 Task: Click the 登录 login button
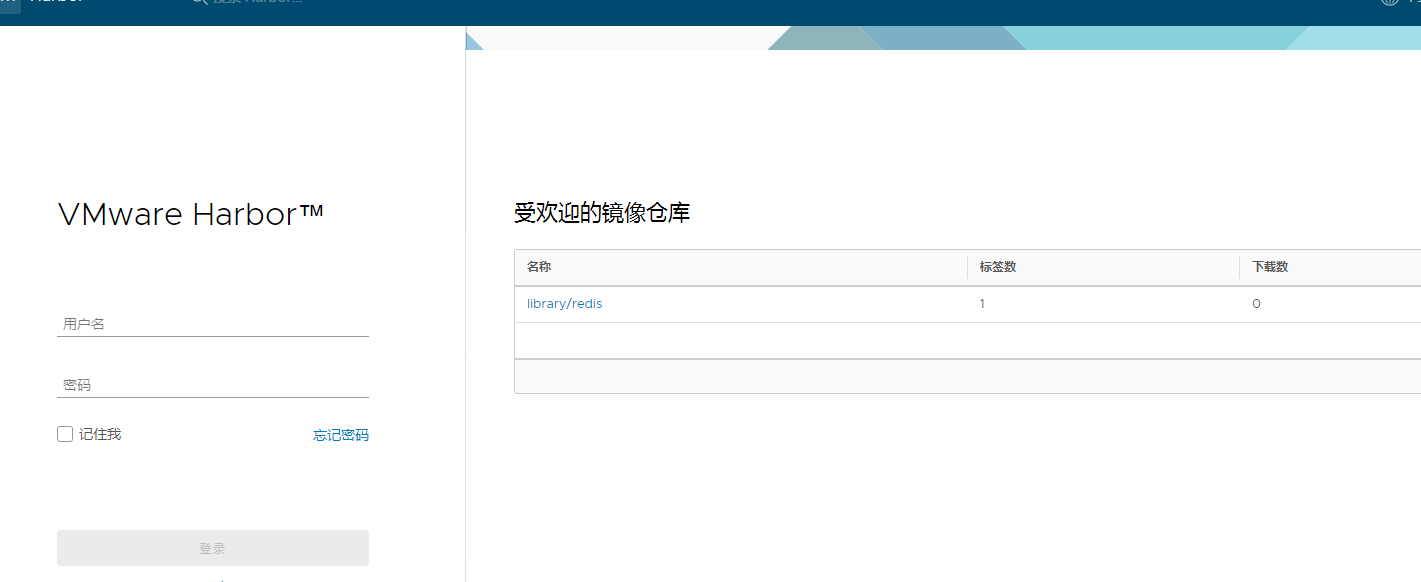pos(213,548)
